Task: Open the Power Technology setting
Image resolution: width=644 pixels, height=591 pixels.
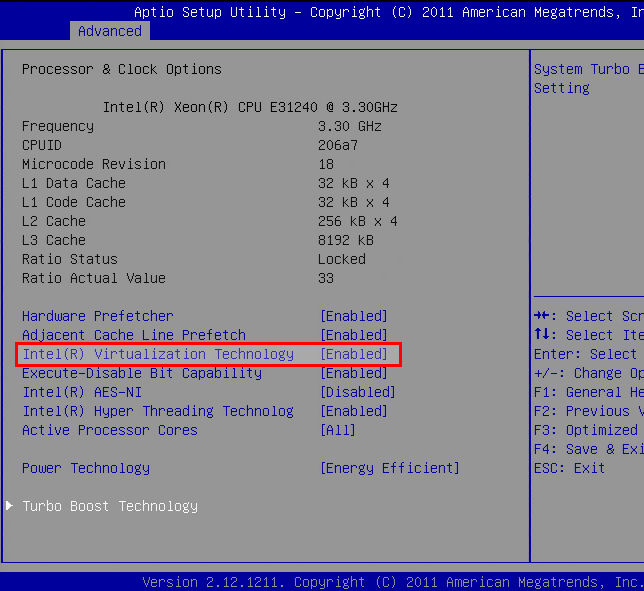Action: [86, 468]
